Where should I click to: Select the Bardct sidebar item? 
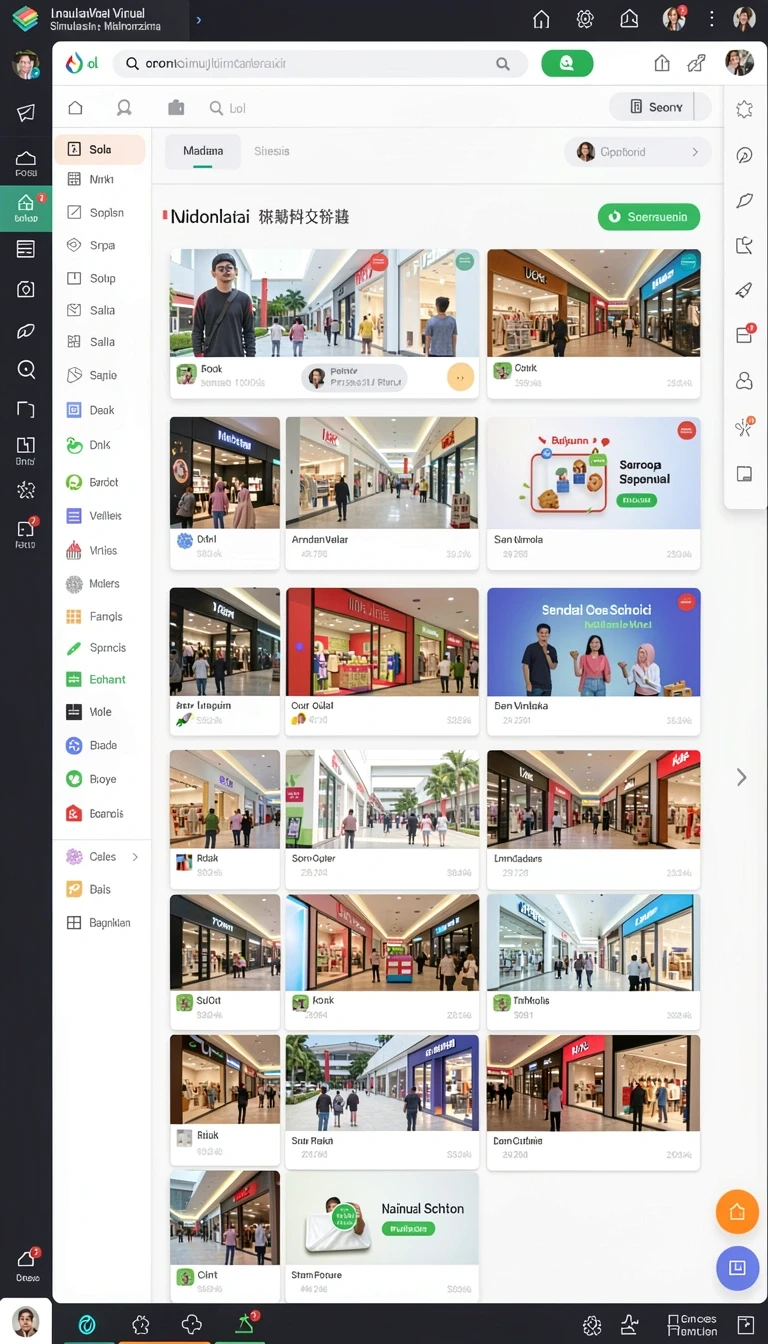point(100,482)
